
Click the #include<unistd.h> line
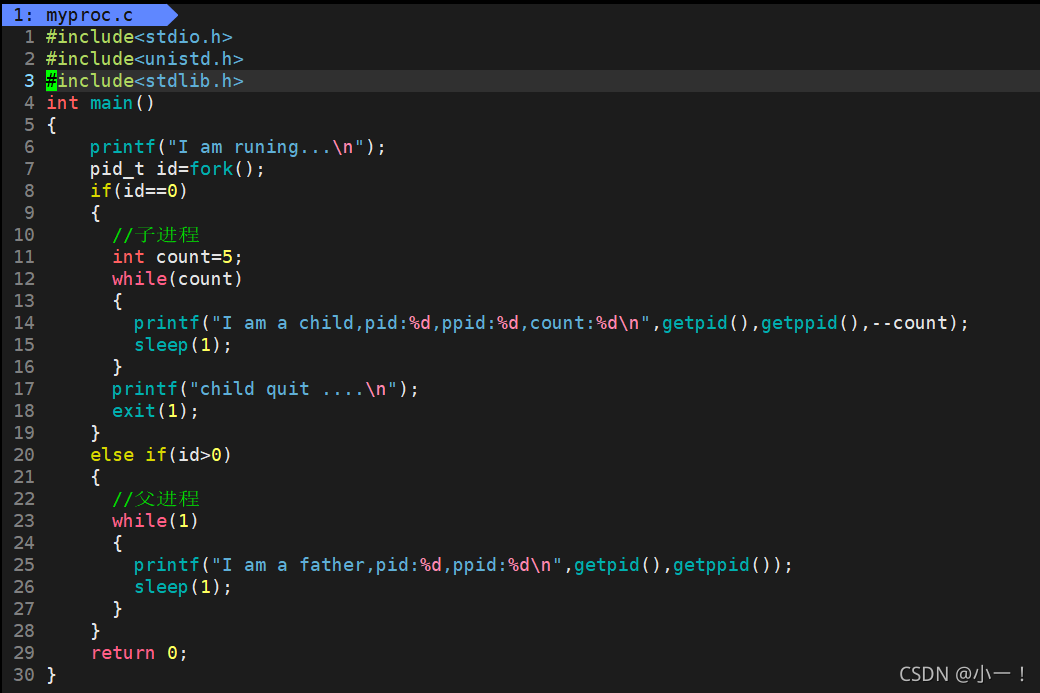(145, 59)
